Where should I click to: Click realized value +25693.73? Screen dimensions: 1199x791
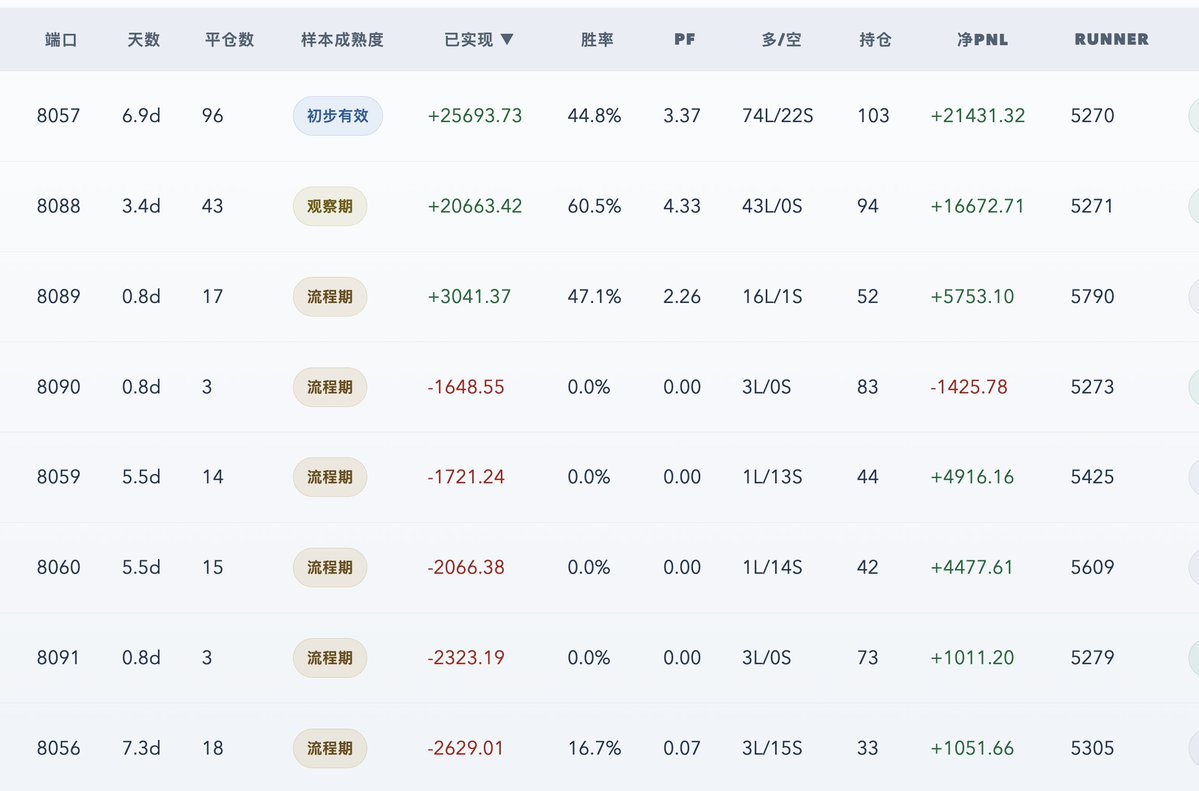(x=475, y=116)
